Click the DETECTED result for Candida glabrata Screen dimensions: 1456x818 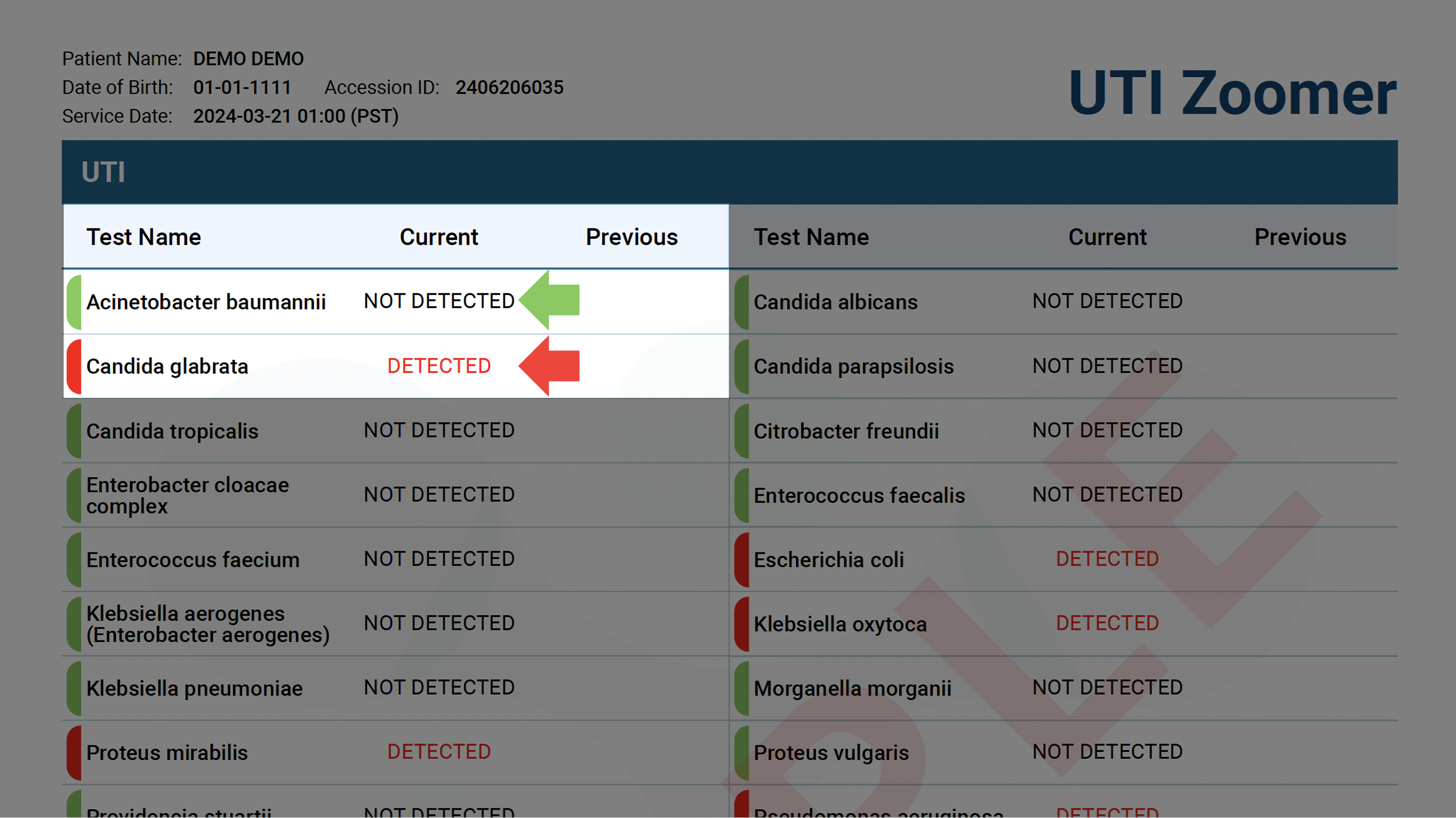coord(439,366)
